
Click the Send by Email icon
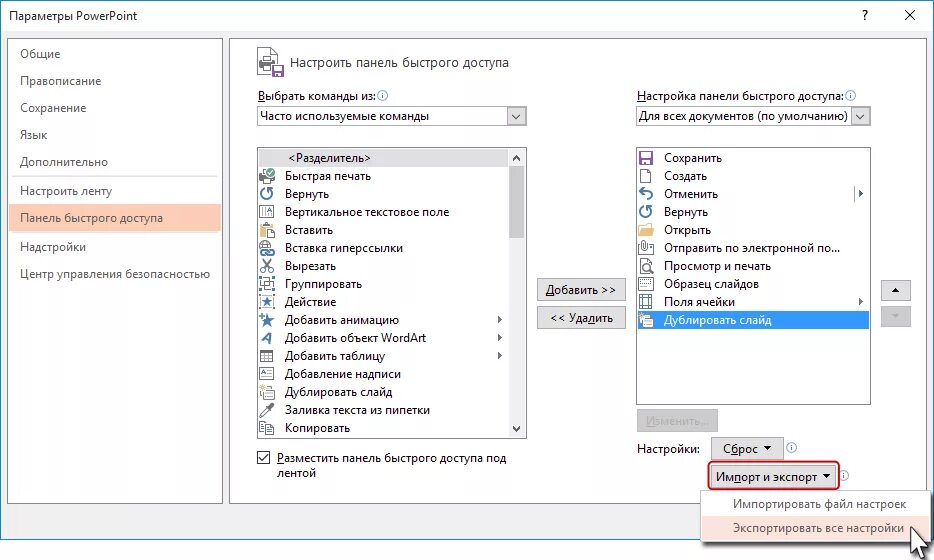(646, 248)
